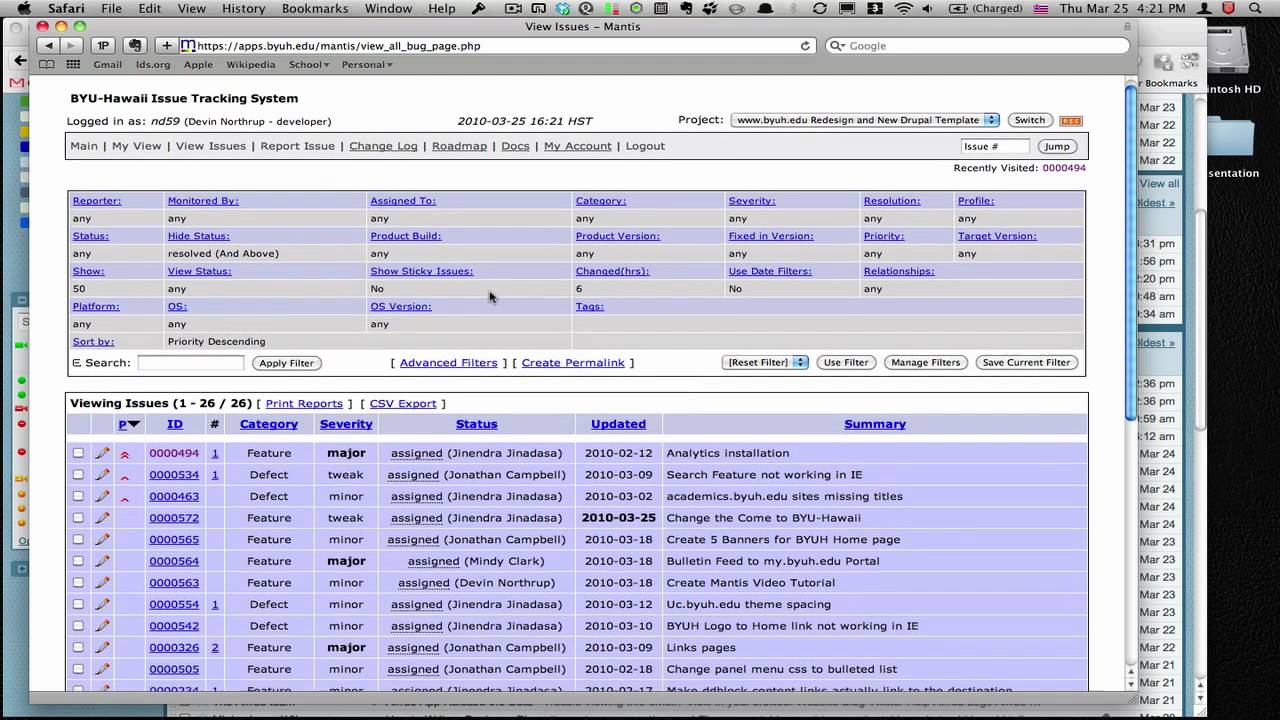Click the Create Permalink link
1280x720 pixels.
[x=573, y=363]
